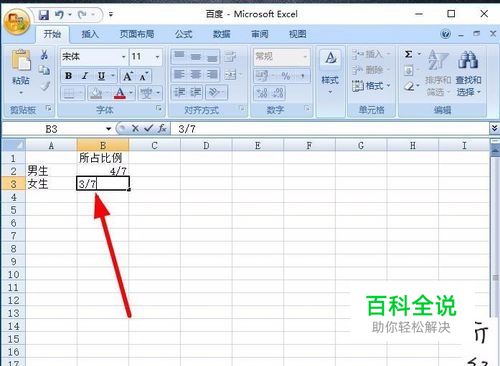Open the 宋体 font name dropdown
The image size is (500, 366).
click(124, 57)
